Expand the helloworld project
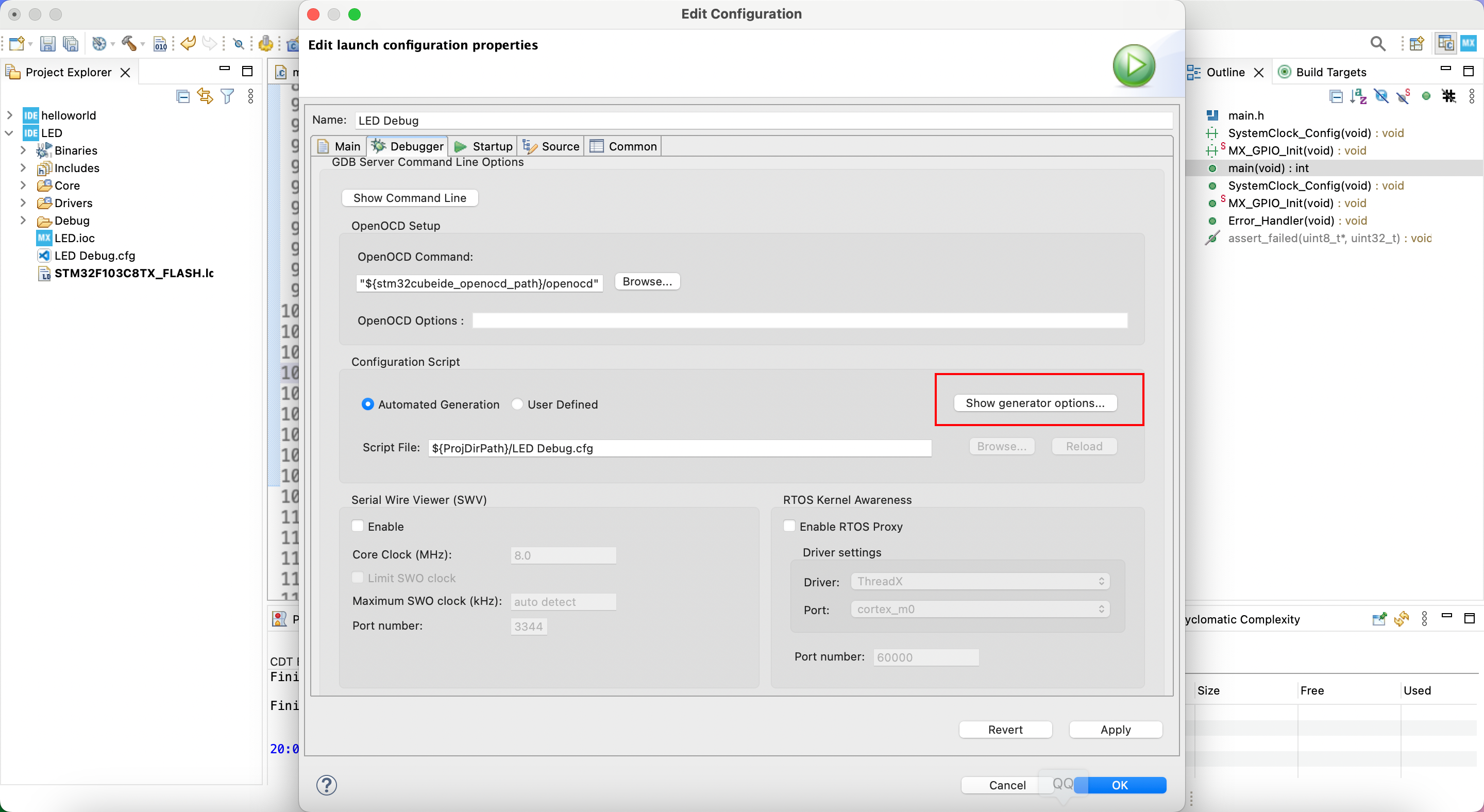This screenshot has width=1484, height=812. 9,115
